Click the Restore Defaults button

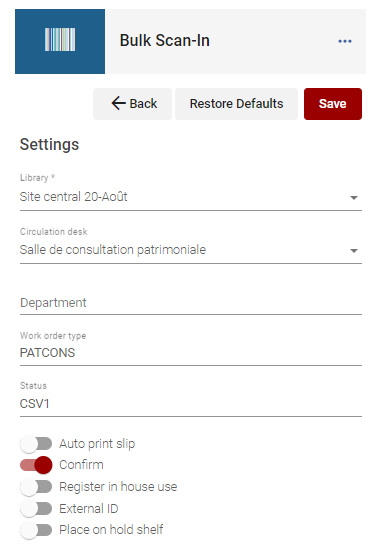(x=236, y=104)
